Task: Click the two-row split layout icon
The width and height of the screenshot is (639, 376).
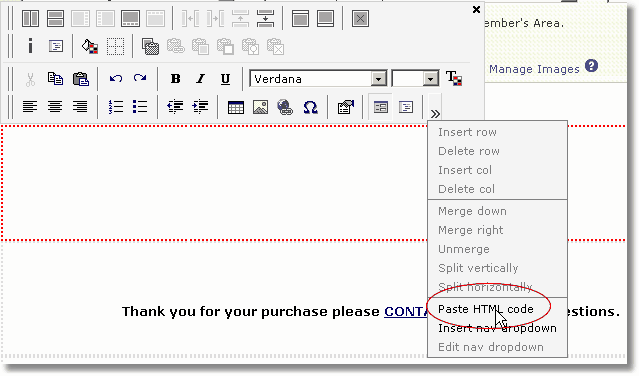Action: click(x=55, y=19)
